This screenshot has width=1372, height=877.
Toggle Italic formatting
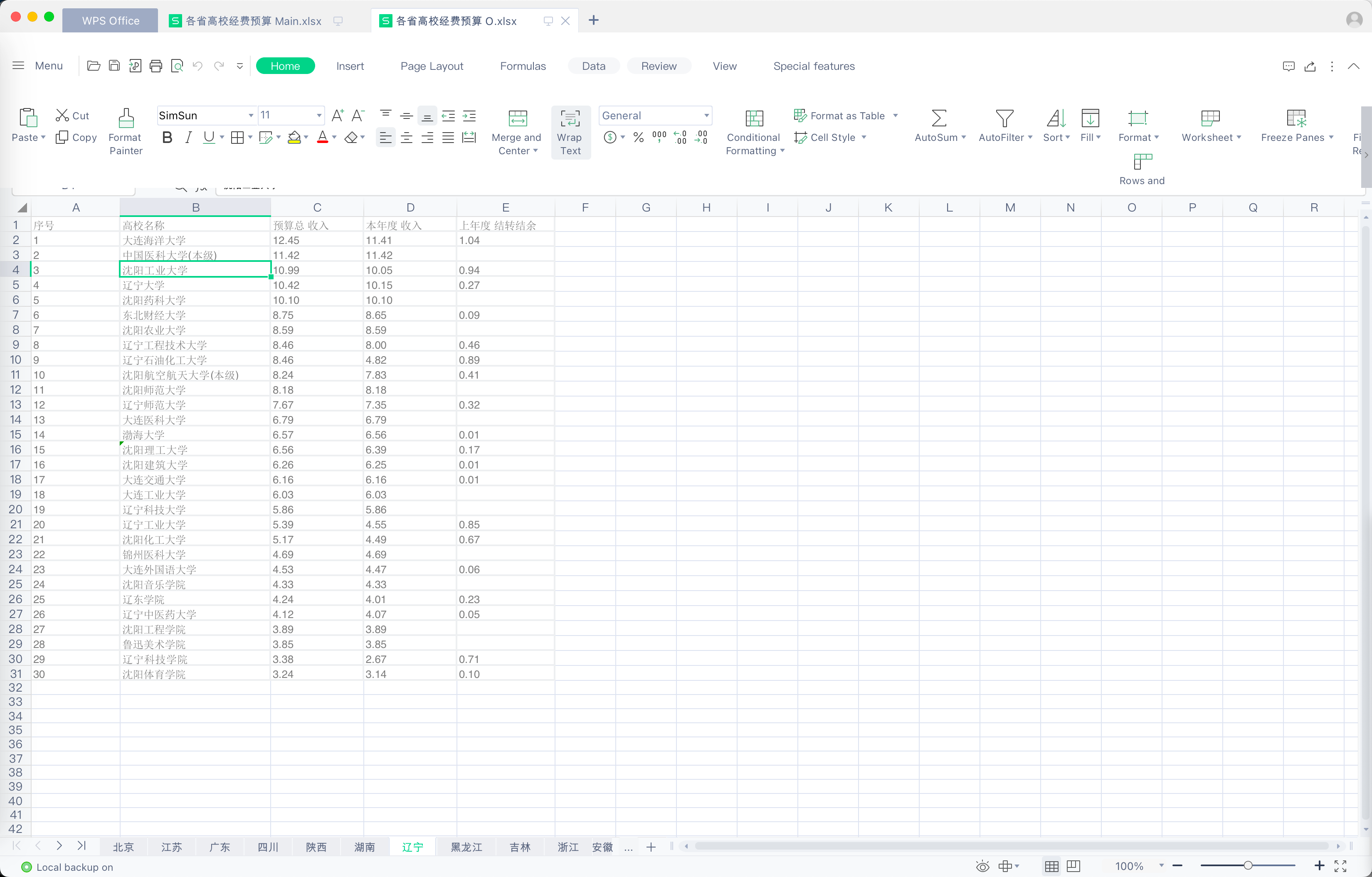188,137
